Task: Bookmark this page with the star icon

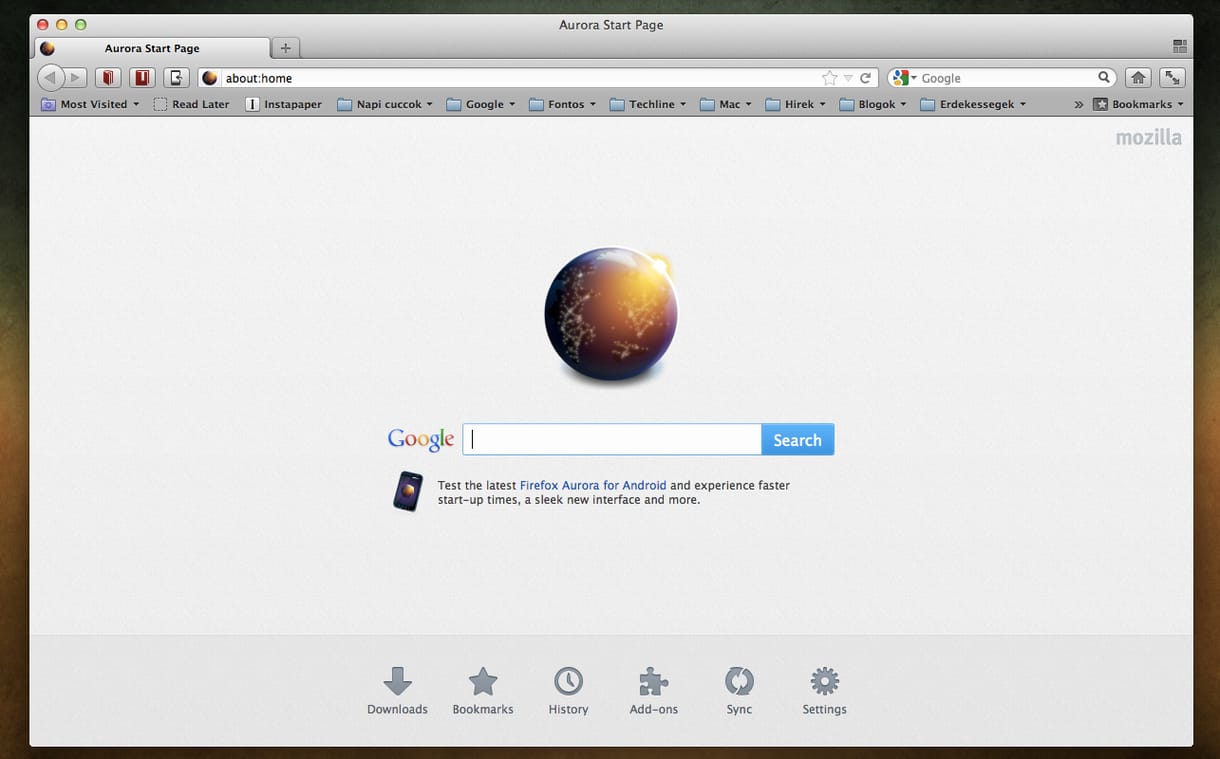Action: 829,78
